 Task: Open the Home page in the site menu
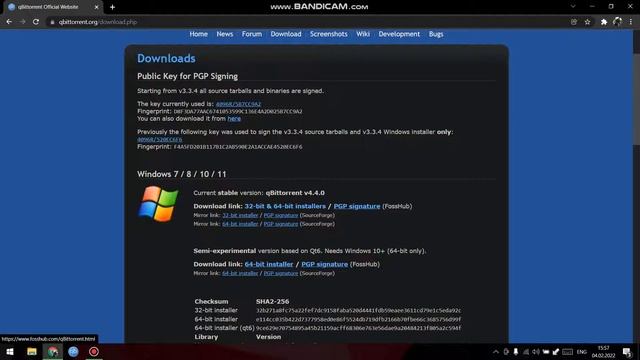(x=198, y=34)
